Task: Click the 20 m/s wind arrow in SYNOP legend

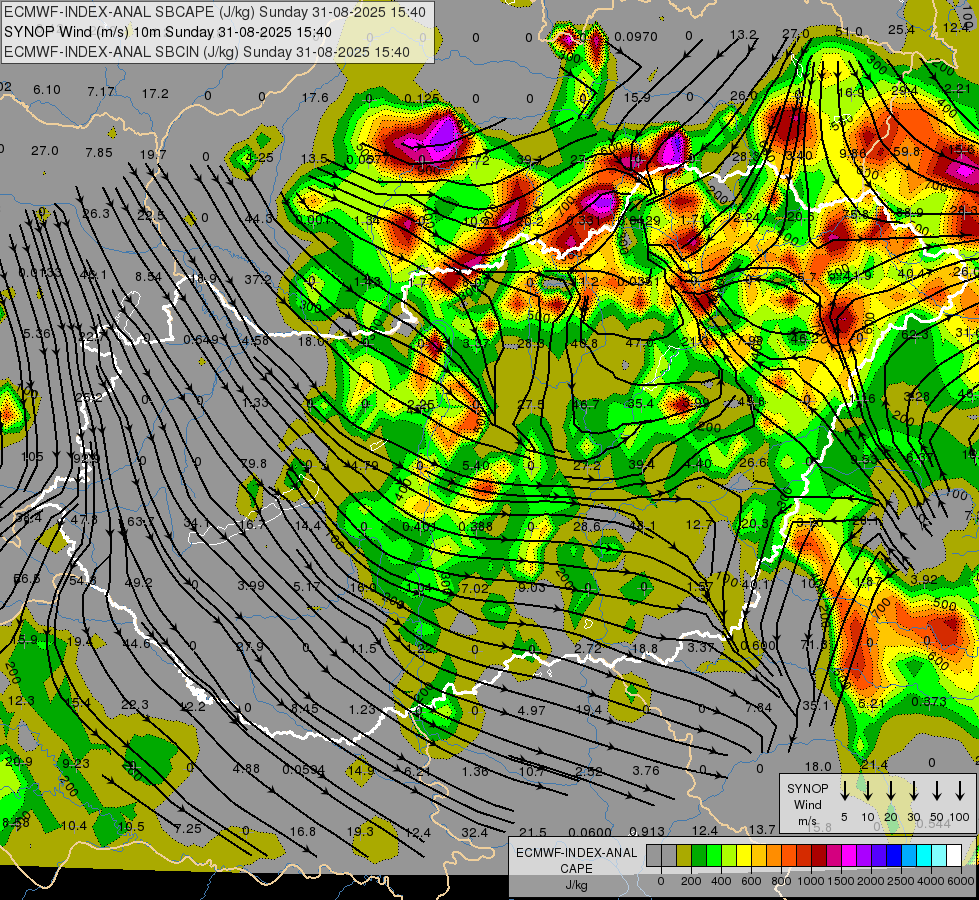Action: point(890,791)
